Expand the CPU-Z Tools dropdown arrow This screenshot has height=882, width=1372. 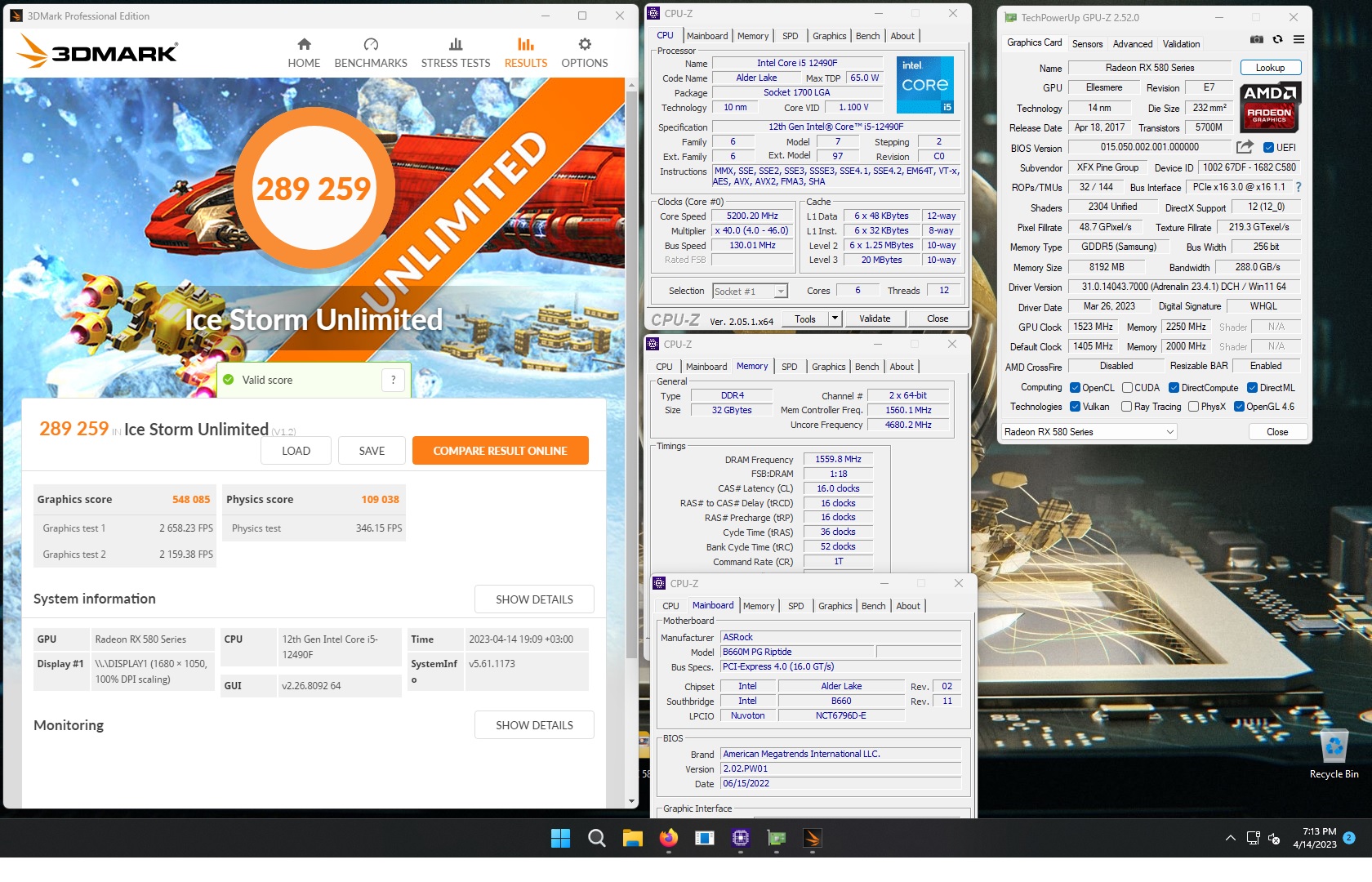point(835,318)
